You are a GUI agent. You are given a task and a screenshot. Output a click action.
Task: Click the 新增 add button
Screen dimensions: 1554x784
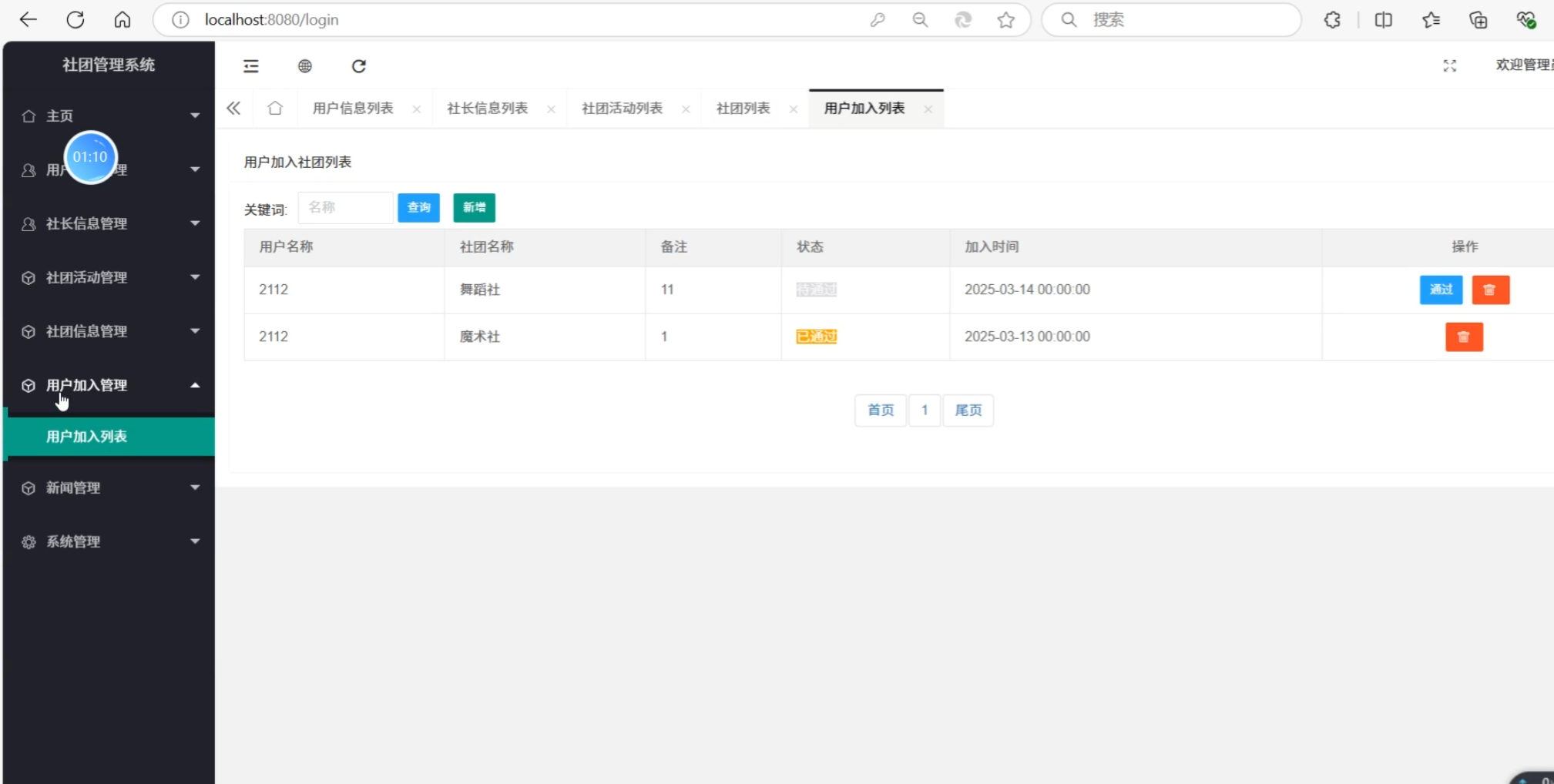click(x=474, y=208)
